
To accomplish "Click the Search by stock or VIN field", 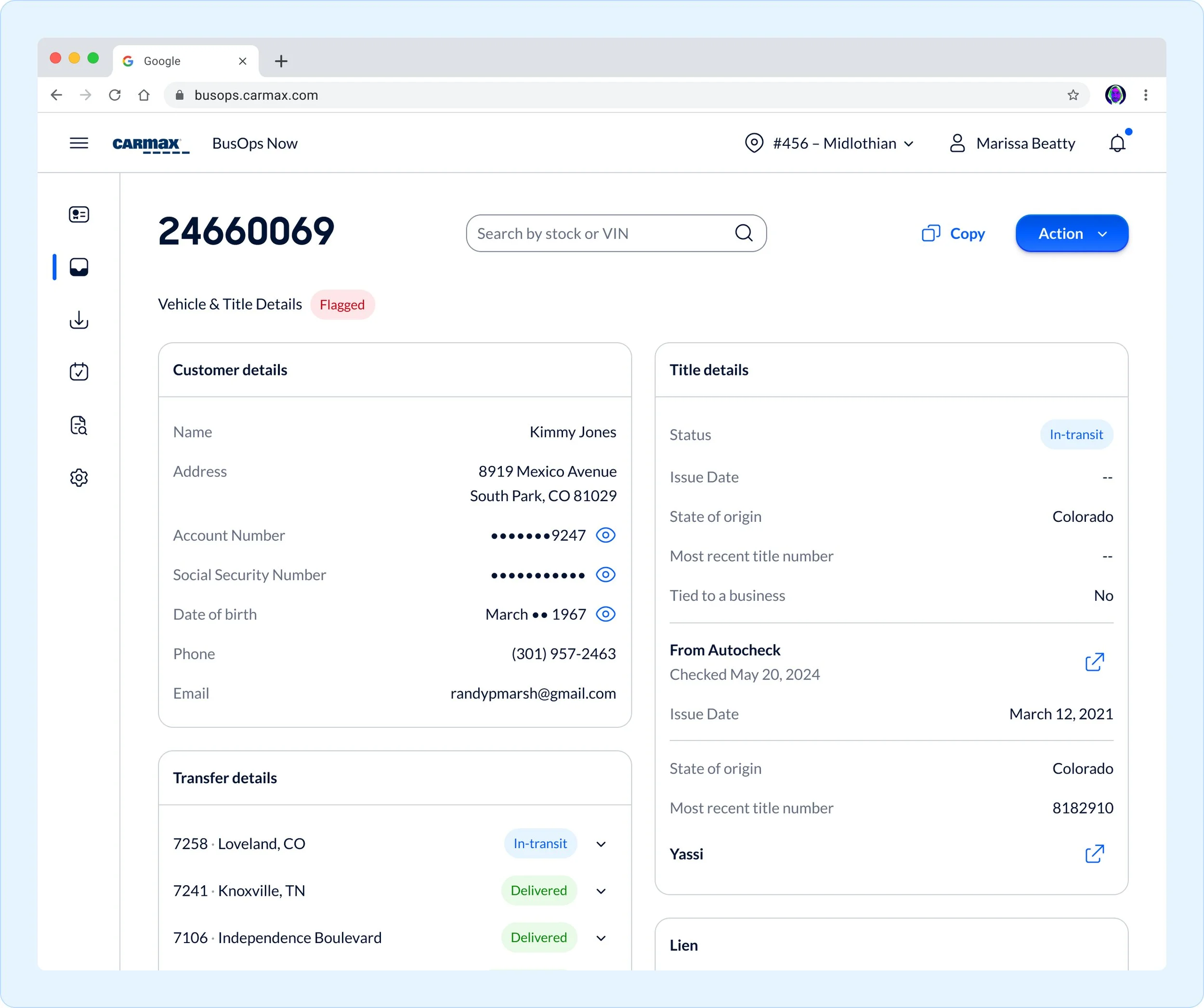I will 602,234.
